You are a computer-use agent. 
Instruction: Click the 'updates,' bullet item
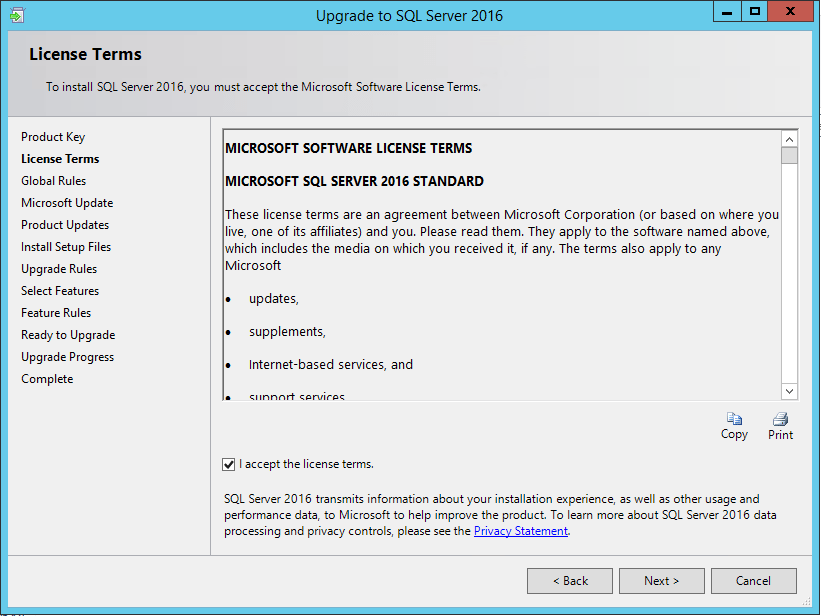(x=274, y=299)
